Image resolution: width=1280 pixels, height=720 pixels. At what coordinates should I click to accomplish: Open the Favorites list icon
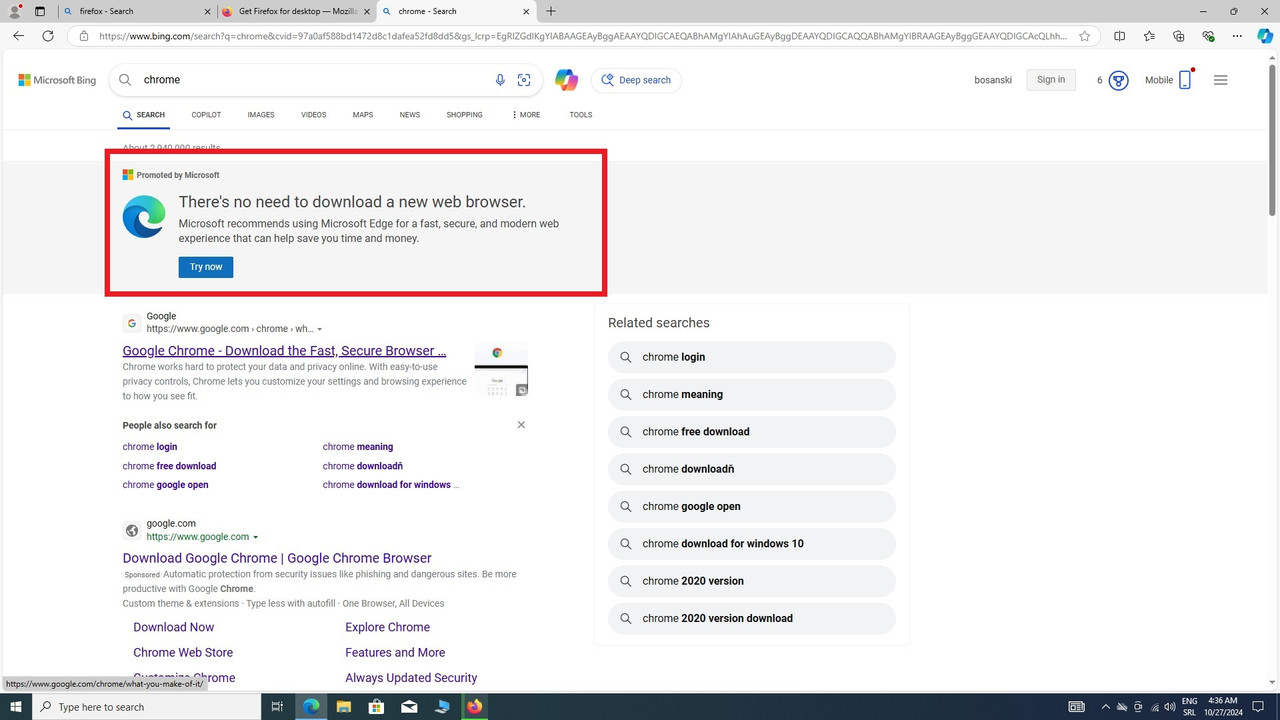point(1149,36)
